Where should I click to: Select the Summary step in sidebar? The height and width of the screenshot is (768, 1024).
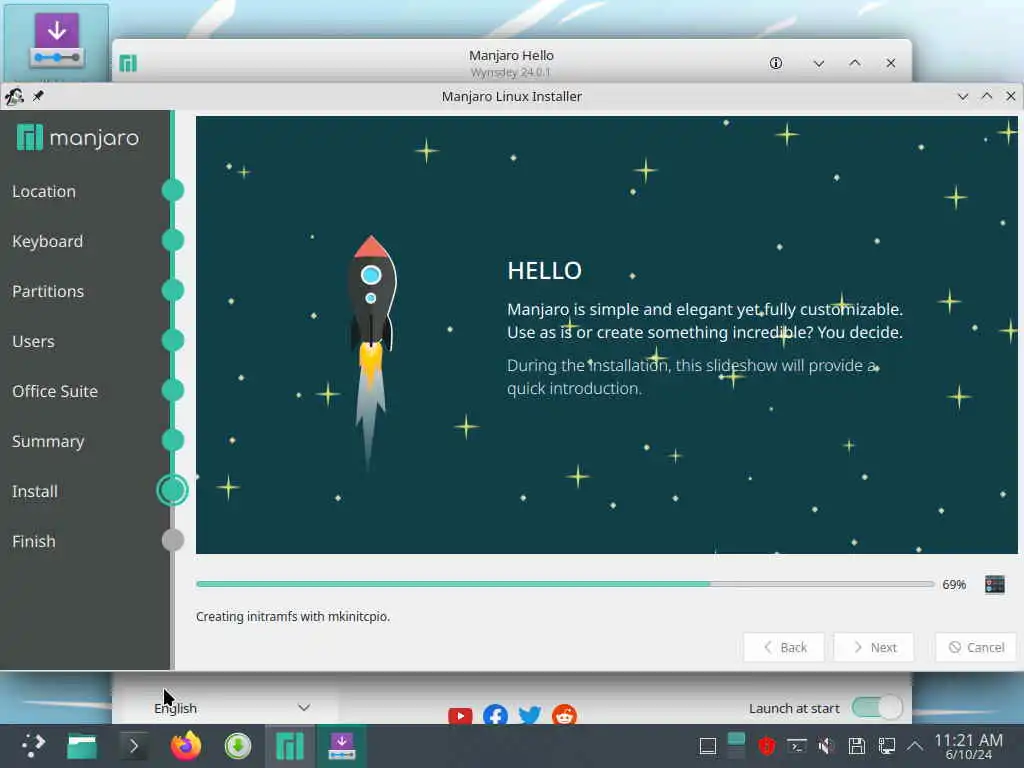tap(48, 441)
